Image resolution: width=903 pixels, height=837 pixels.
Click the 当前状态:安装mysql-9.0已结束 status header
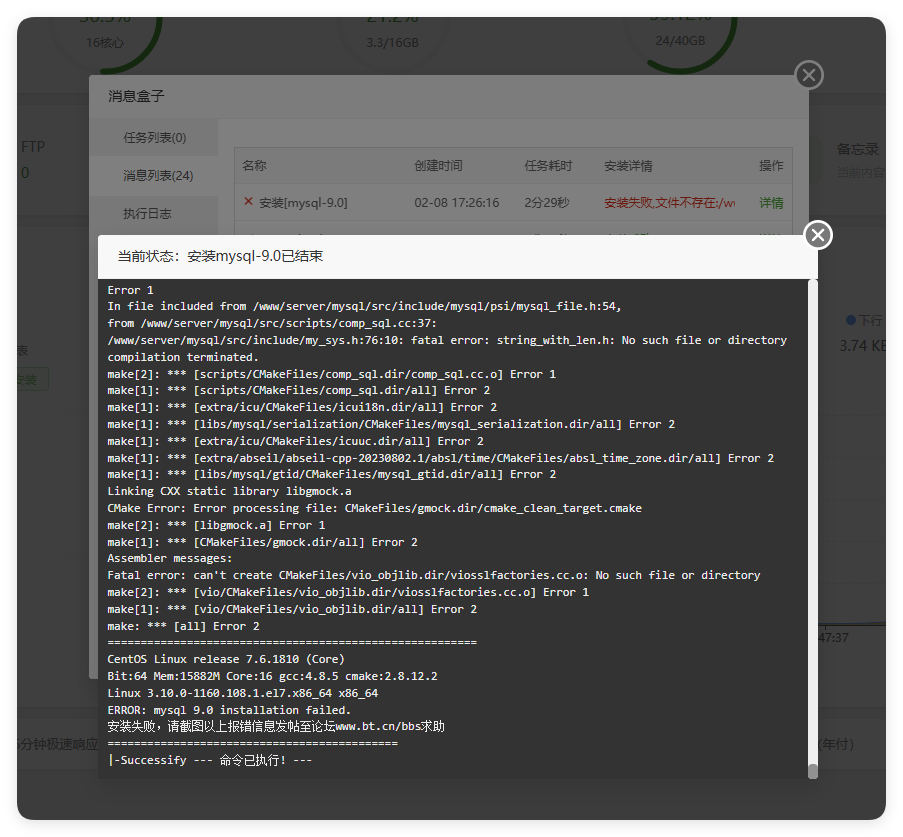click(220, 256)
